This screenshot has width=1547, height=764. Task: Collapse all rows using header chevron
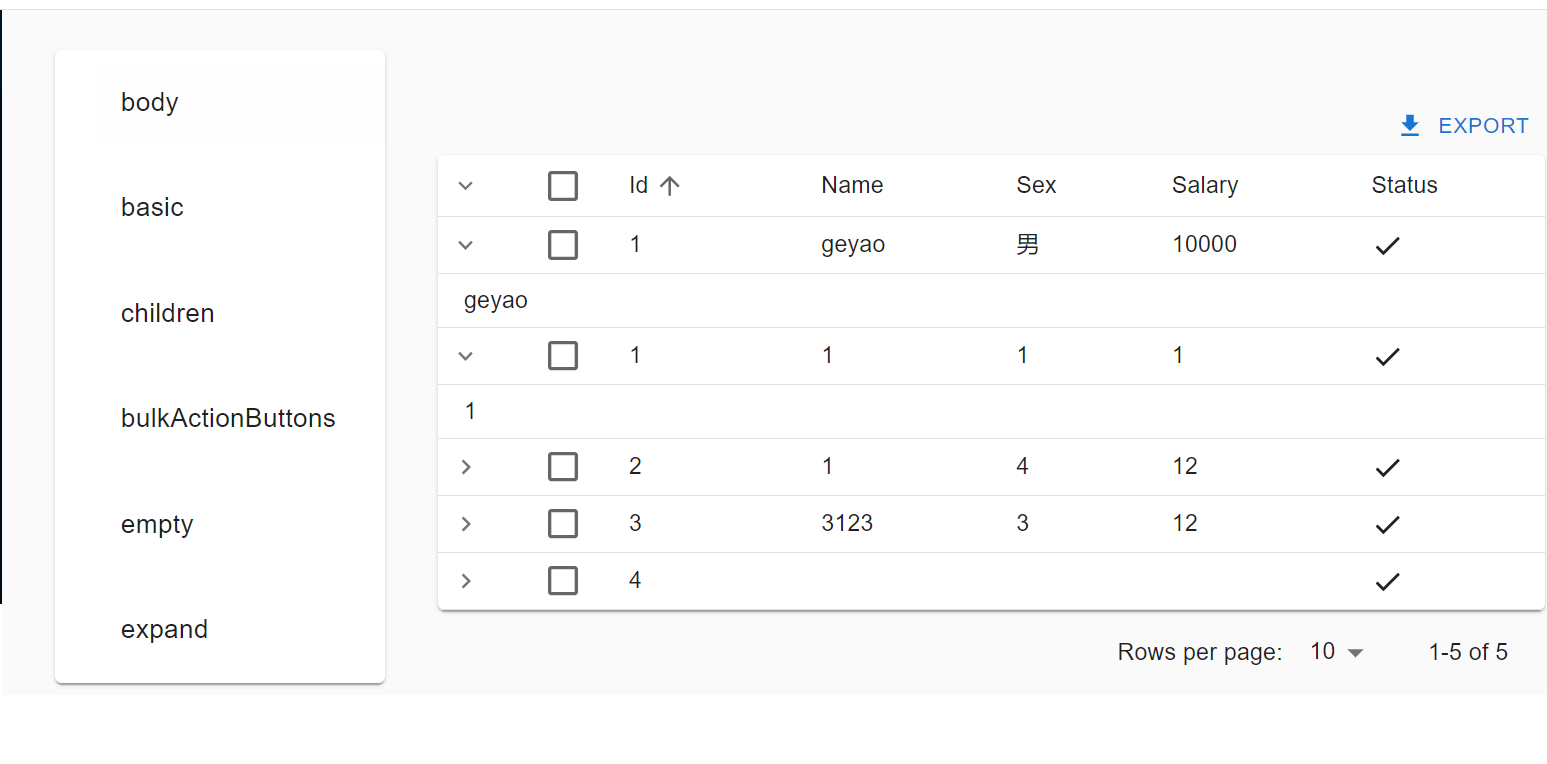point(465,186)
